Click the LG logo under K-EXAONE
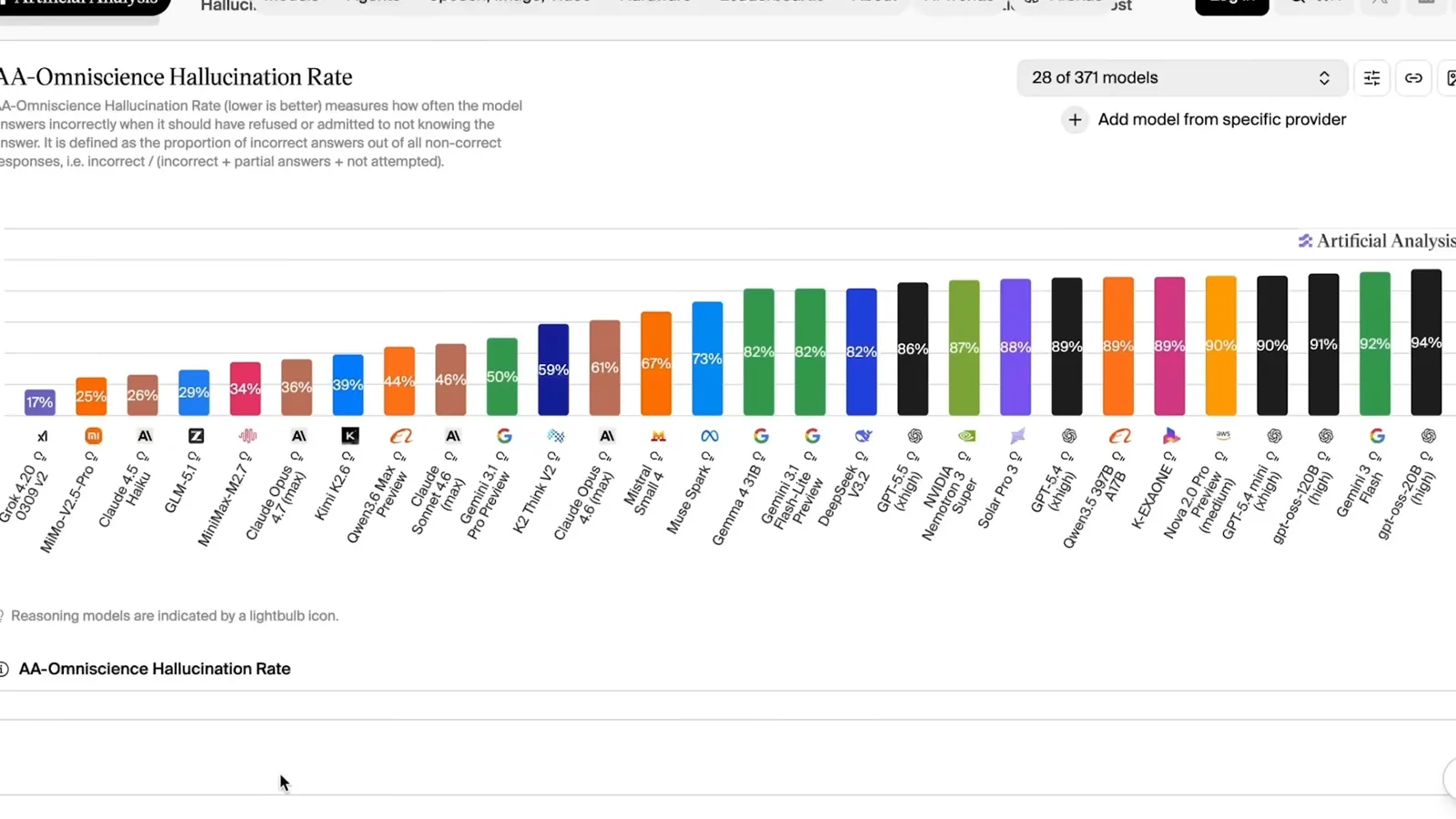This screenshot has height=819, width=1456. point(1171,436)
